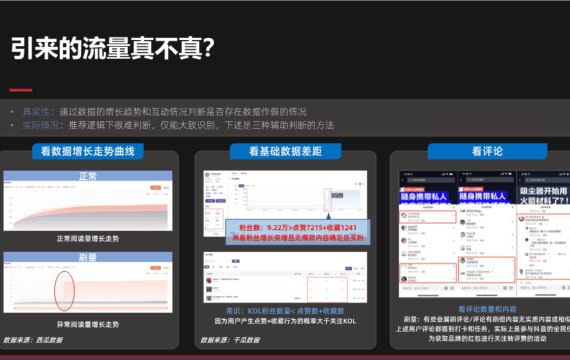Open the 正常 reading growth chart thumbnail

pos(88,201)
